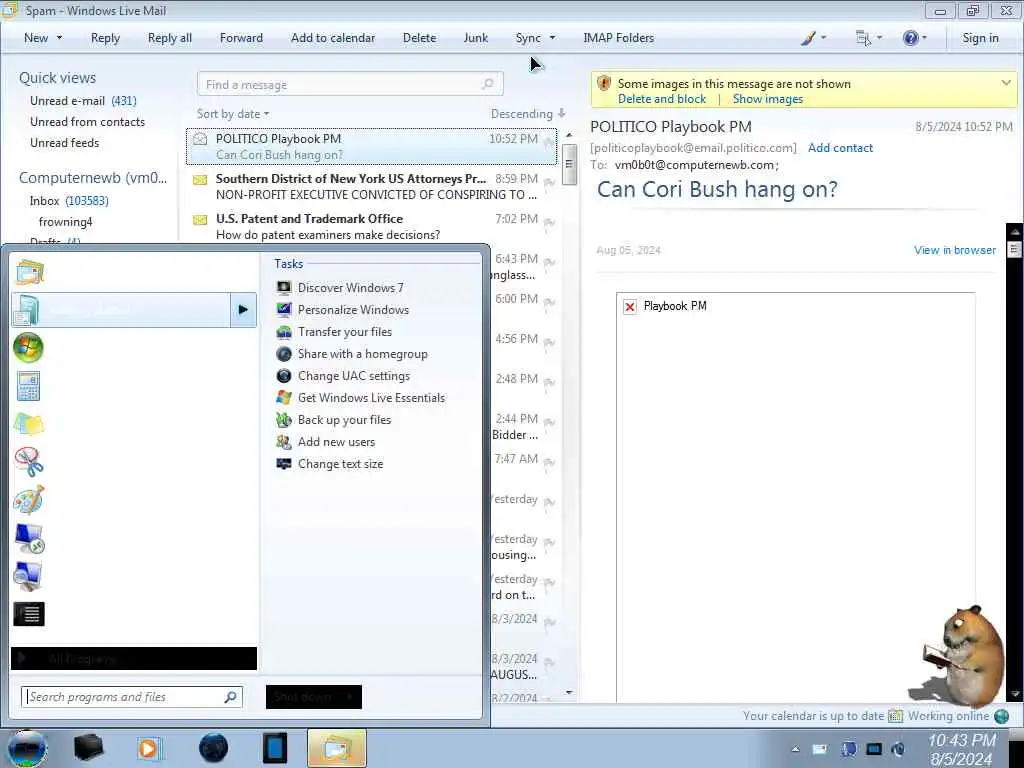This screenshot has height=768, width=1024.
Task: Click Add new users icon
Action: pos(283,442)
